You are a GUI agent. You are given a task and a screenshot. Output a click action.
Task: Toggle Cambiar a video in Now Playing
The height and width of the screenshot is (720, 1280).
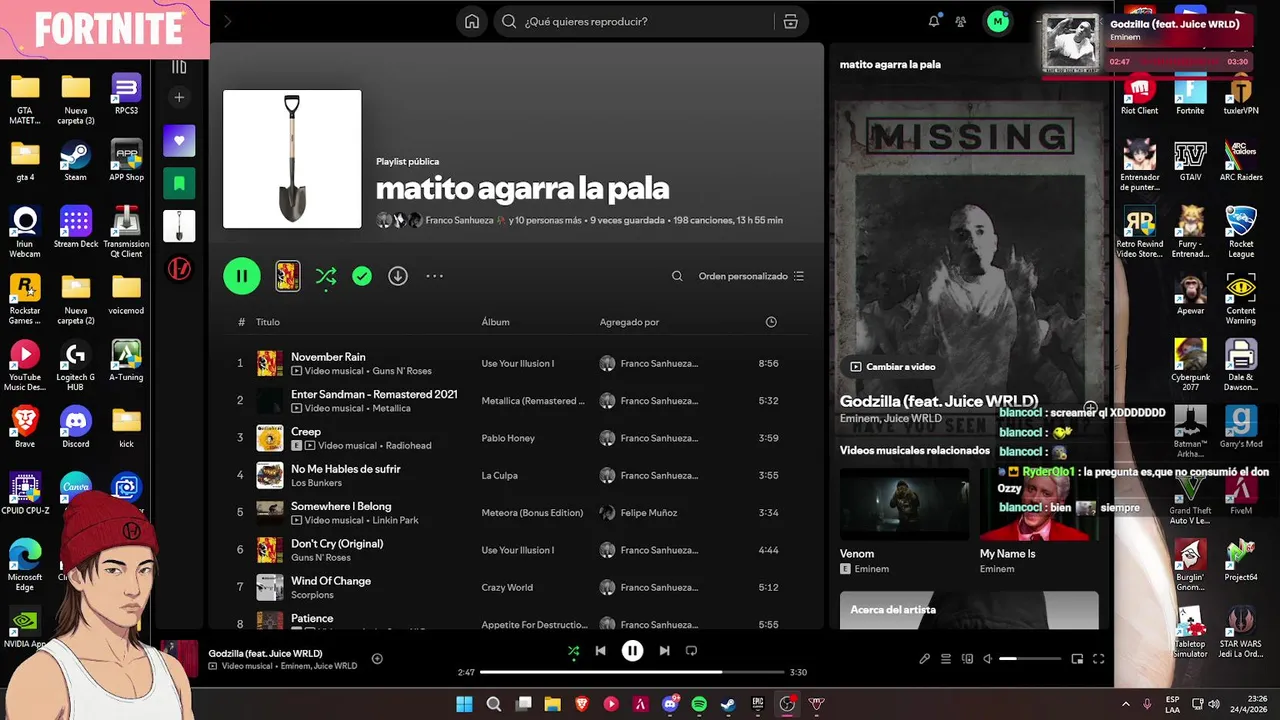[892, 367]
